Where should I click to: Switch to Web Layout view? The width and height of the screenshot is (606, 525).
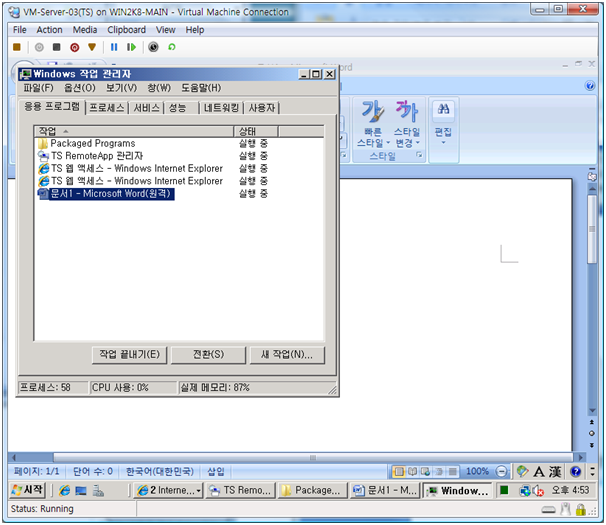tap(426, 472)
